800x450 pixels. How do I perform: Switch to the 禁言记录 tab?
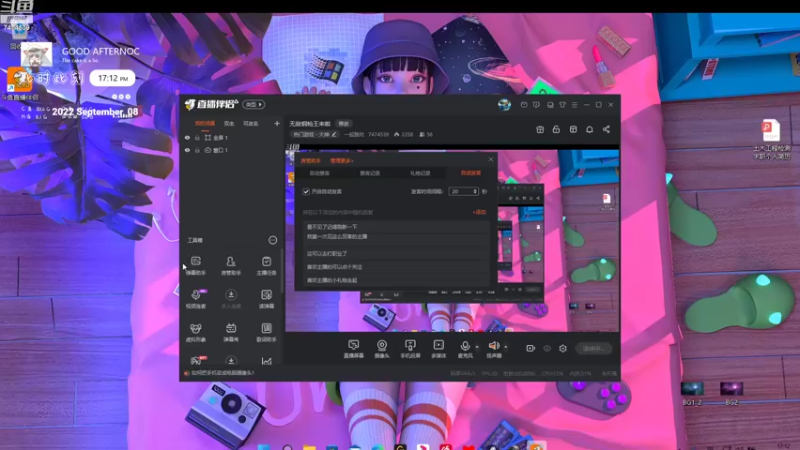370,173
